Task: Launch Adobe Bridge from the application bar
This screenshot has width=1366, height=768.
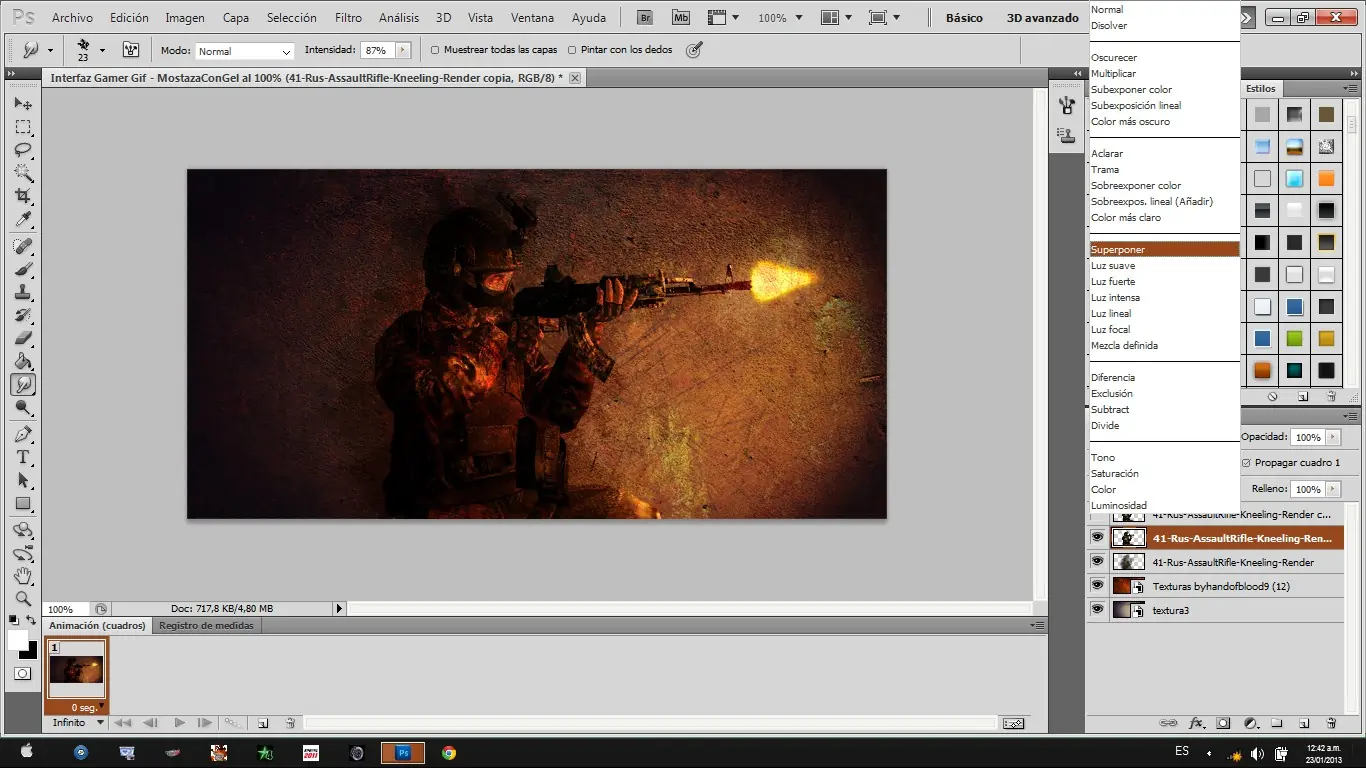Action: (645, 17)
